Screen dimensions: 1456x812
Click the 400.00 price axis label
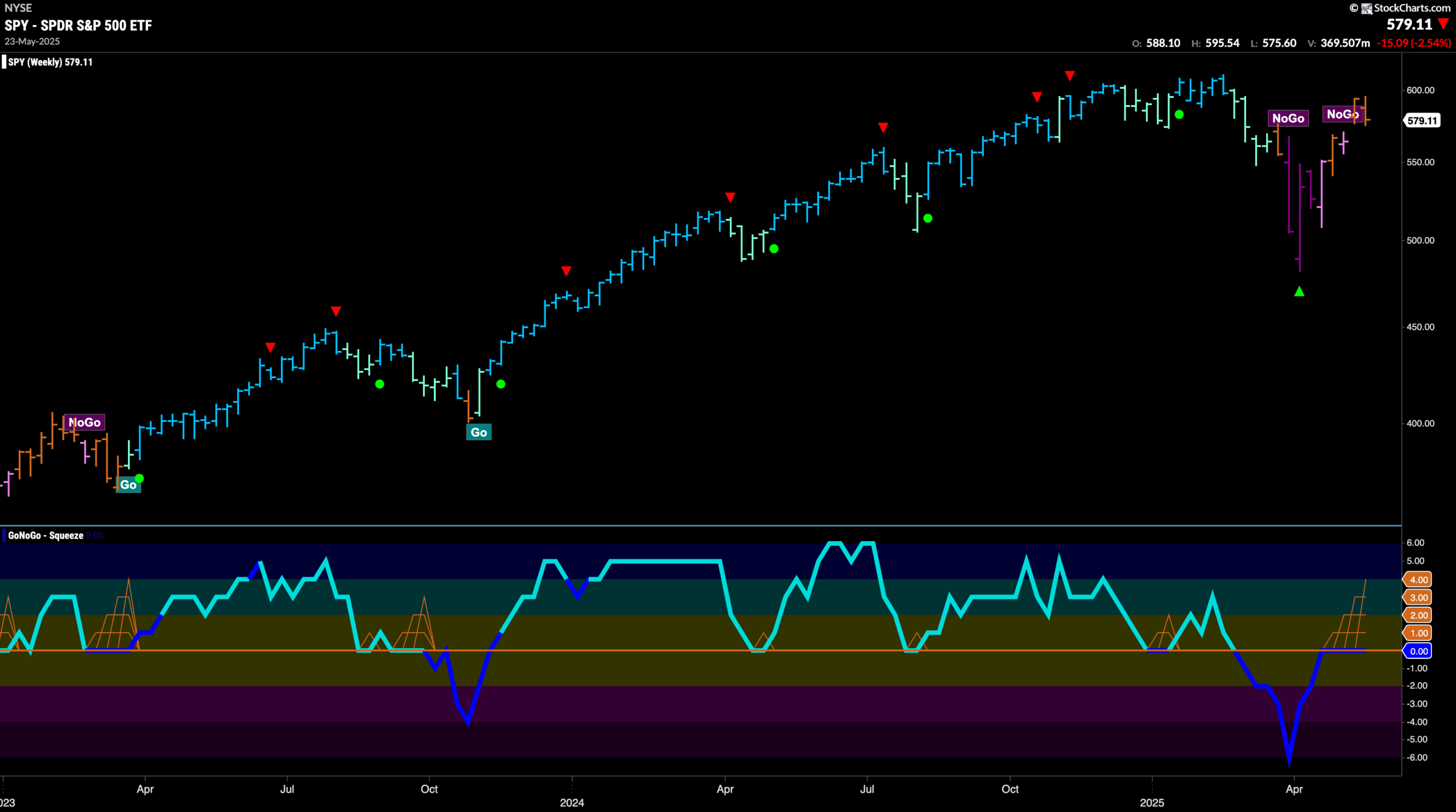pos(1420,424)
